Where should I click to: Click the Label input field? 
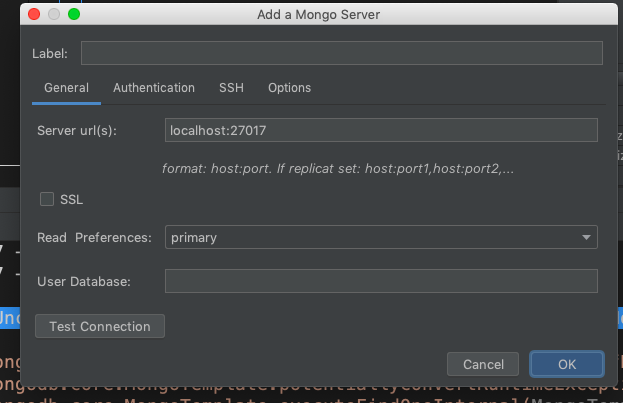pos(342,53)
